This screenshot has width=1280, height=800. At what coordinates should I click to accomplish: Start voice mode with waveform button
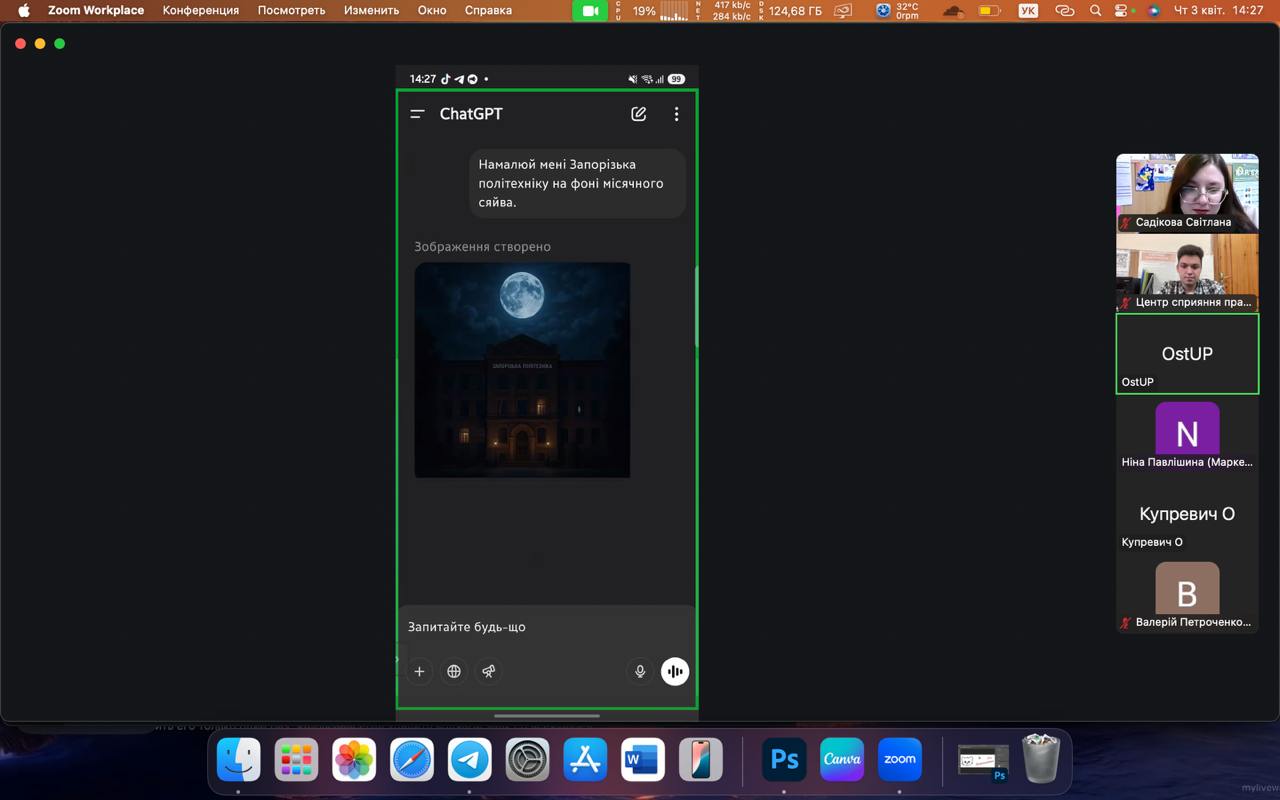[675, 671]
